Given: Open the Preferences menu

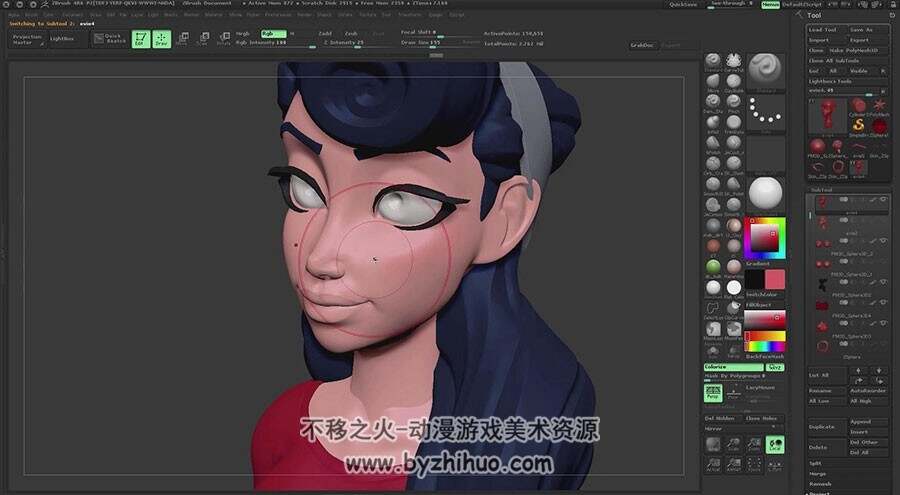Looking at the screenshot, I should click(278, 15).
